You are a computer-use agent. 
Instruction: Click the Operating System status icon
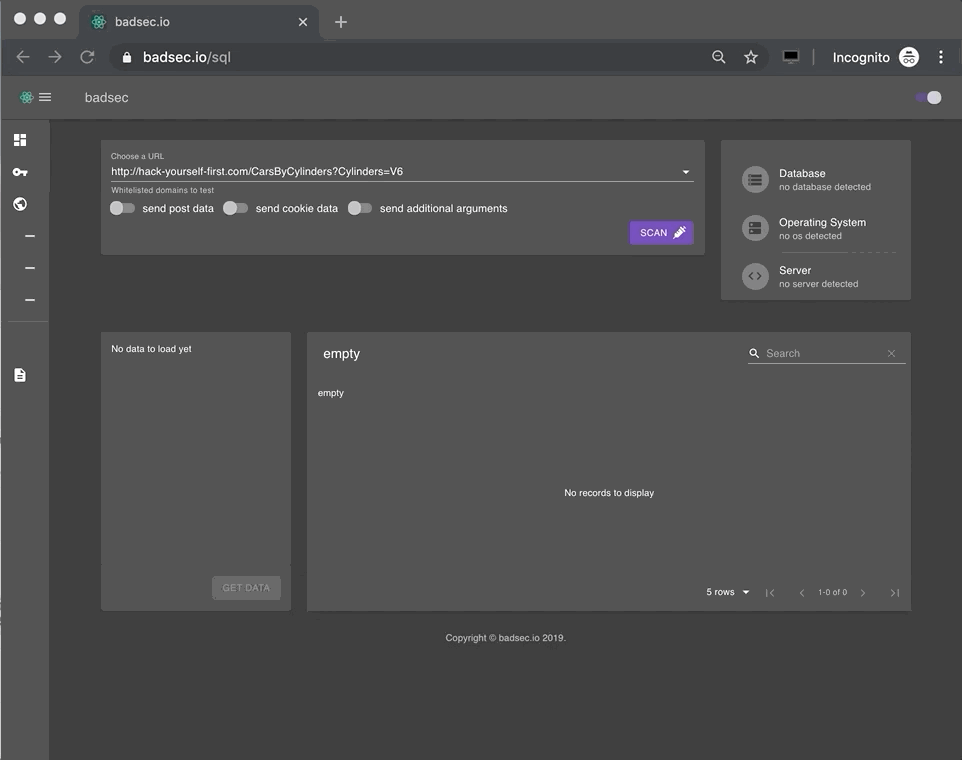tap(755, 228)
